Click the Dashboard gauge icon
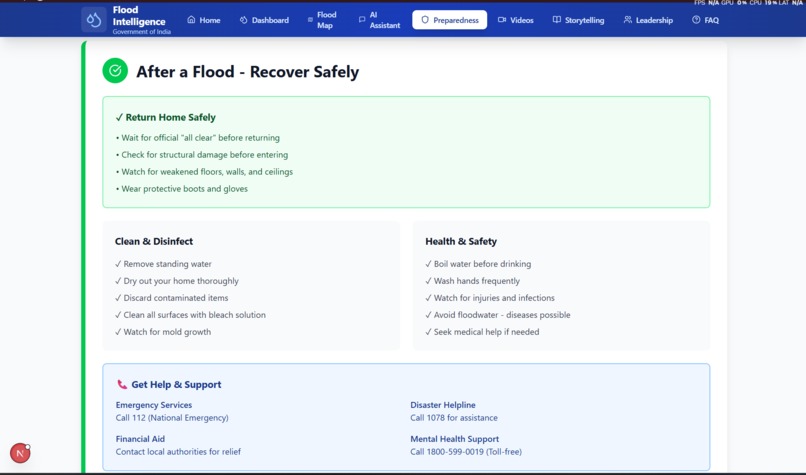This screenshot has height=475, width=806. coord(244,20)
